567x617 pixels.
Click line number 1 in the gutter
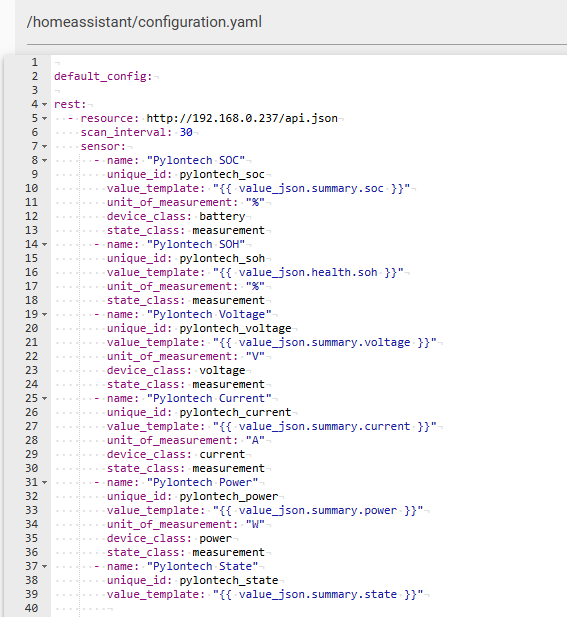(x=35, y=62)
